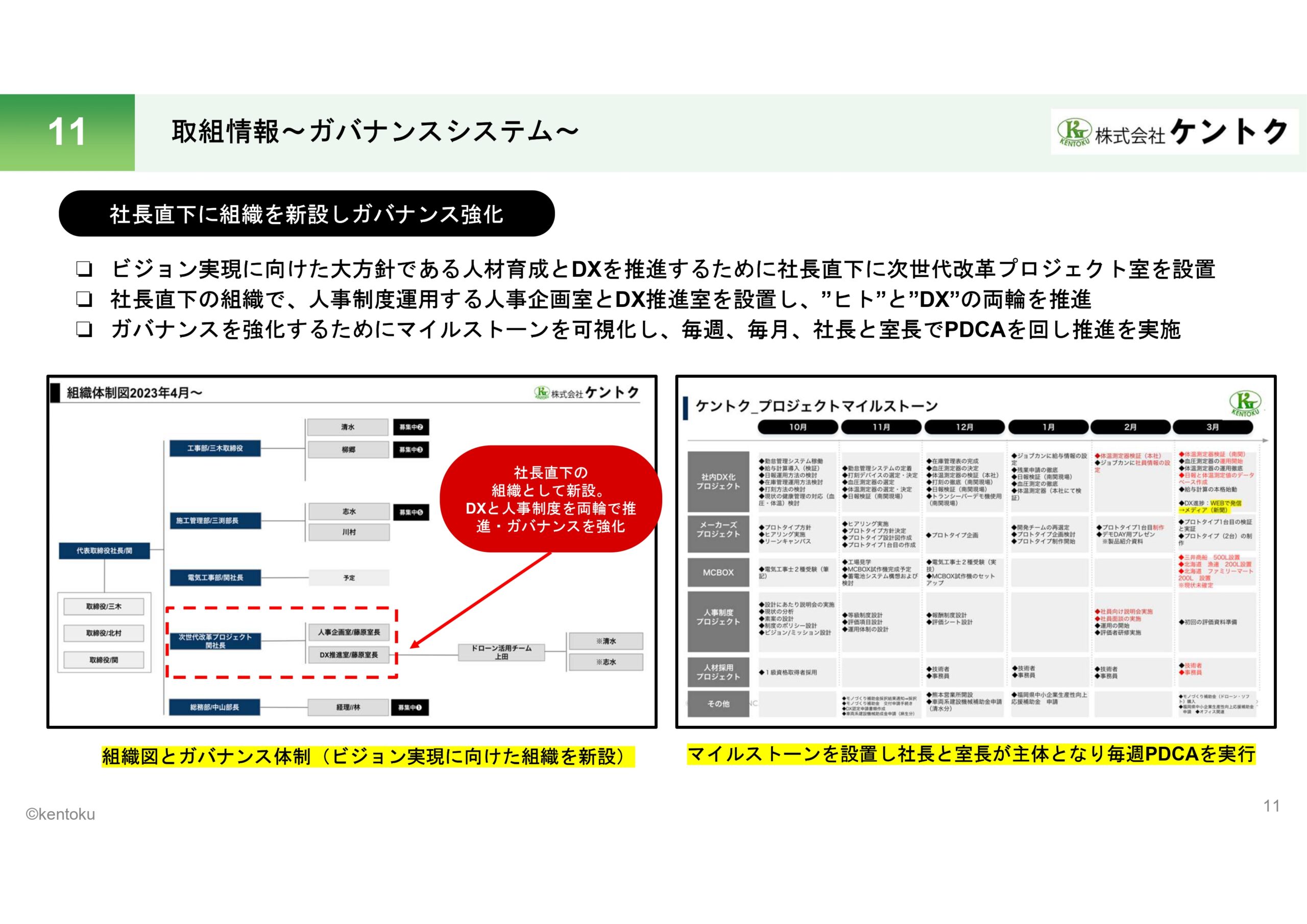Screen dimensions: 1307x924
Task: Click the 募集中❺ badge next to 志水
Action: pyautogui.click(x=411, y=512)
